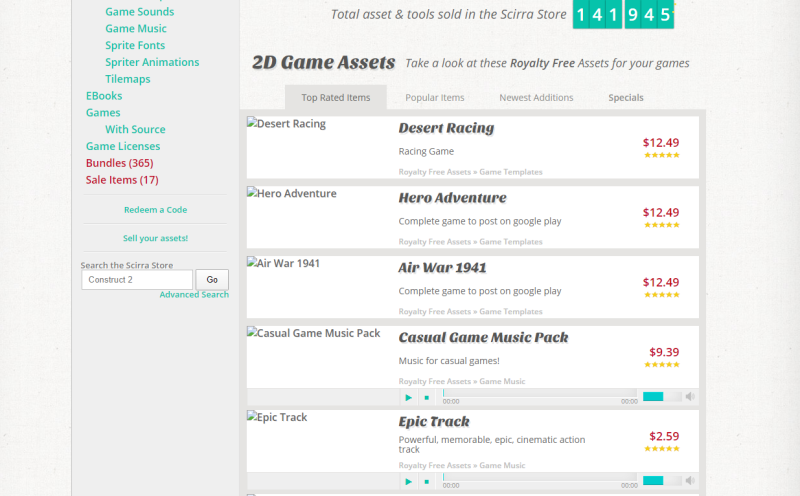800x496 pixels.
Task: Open the Epic Track thumbnail image
Action: point(277,417)
